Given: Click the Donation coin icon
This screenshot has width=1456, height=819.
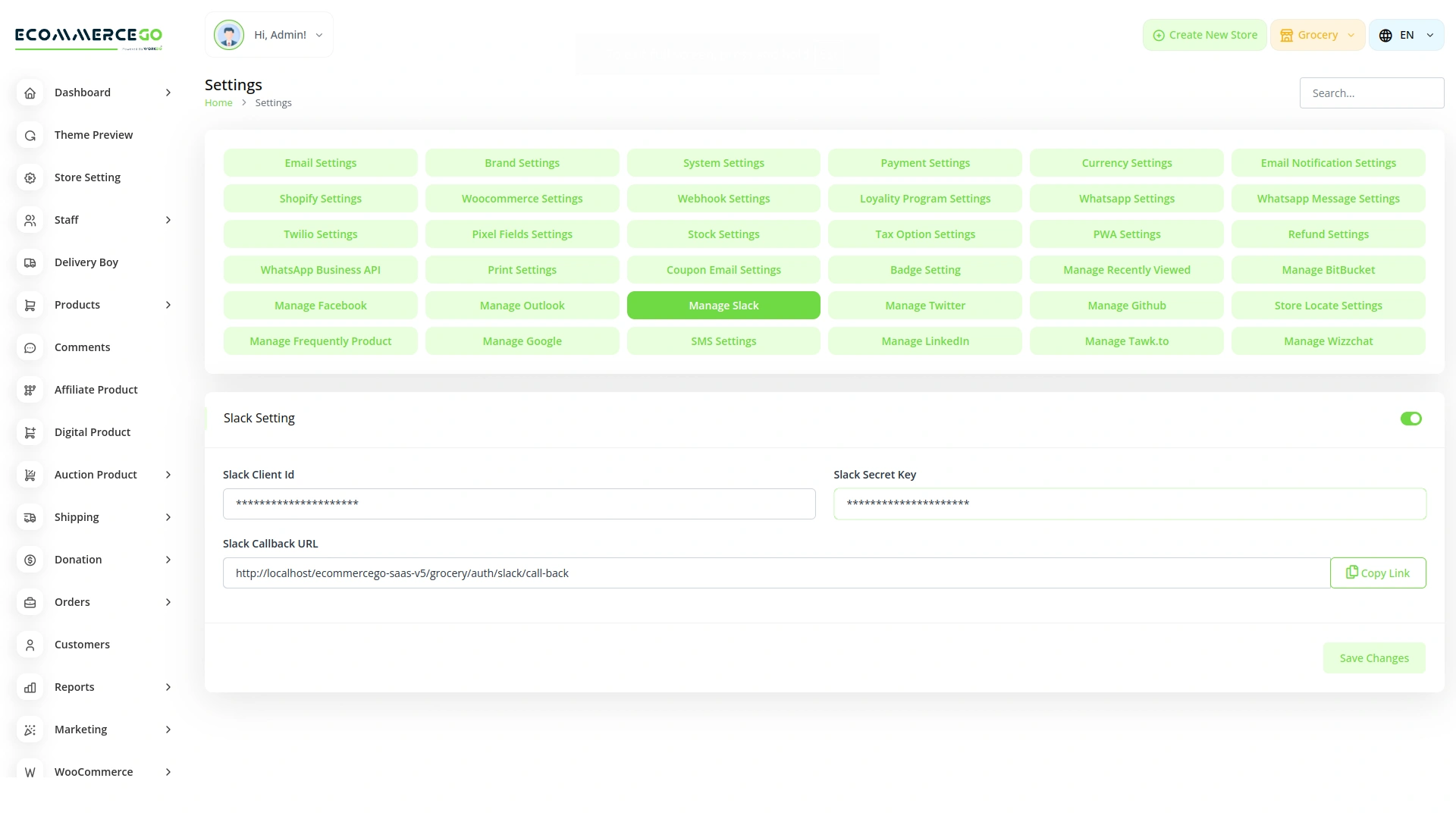Looking at the screenshot, I should click(x=30, y=560).
